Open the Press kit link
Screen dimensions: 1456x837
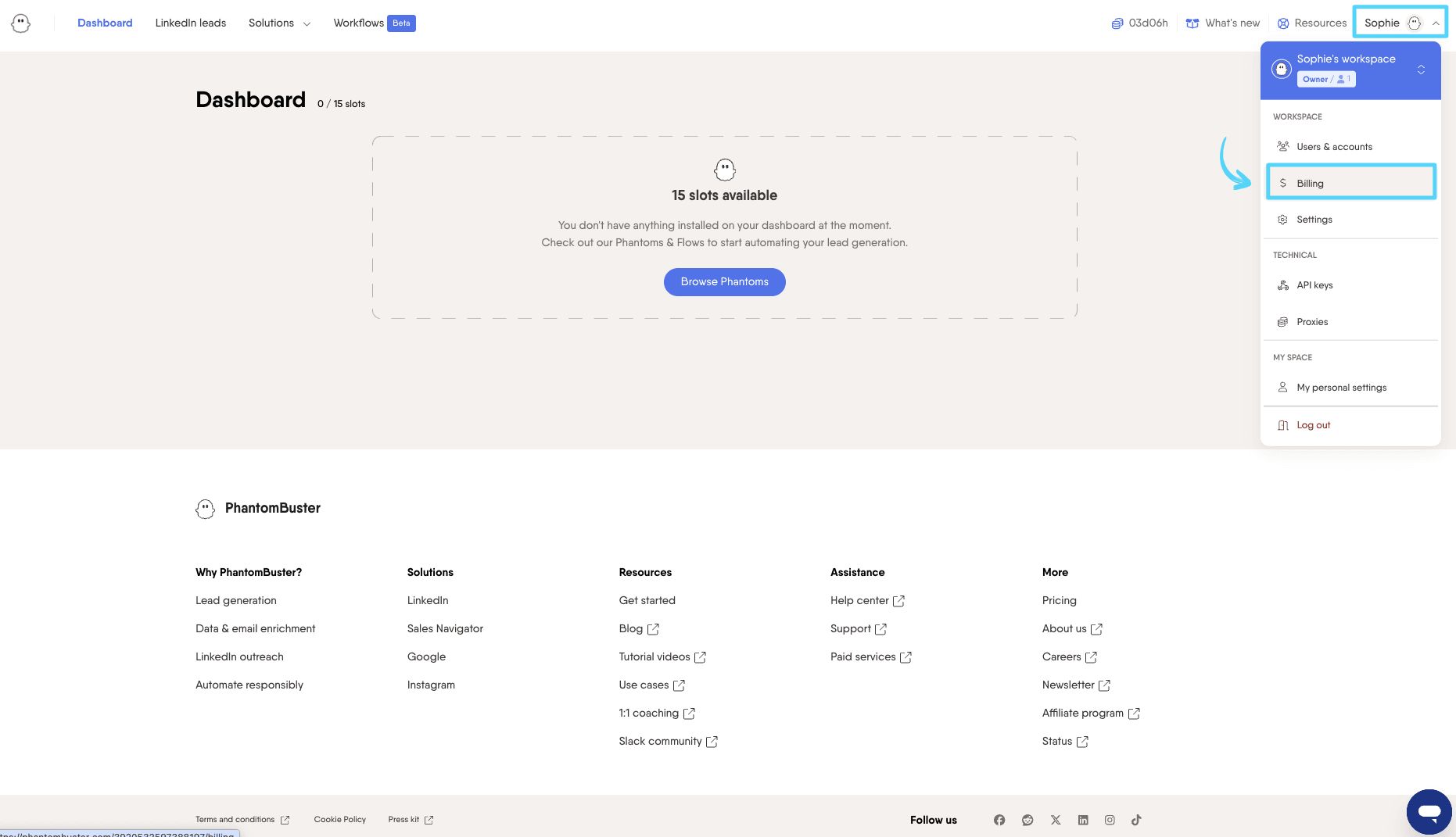click(411, 820)
